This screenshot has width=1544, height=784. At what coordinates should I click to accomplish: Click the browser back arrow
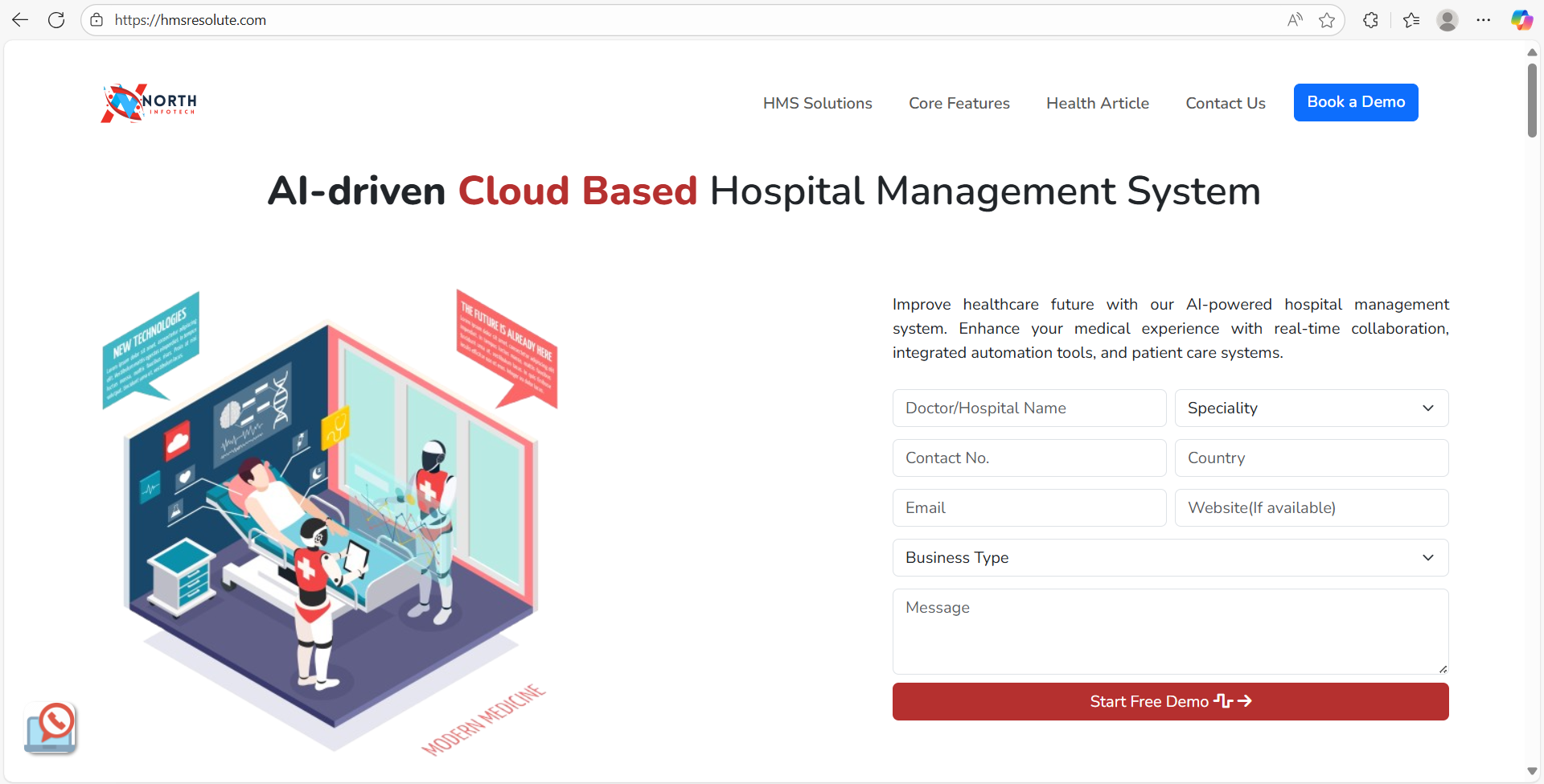point(20,20)
